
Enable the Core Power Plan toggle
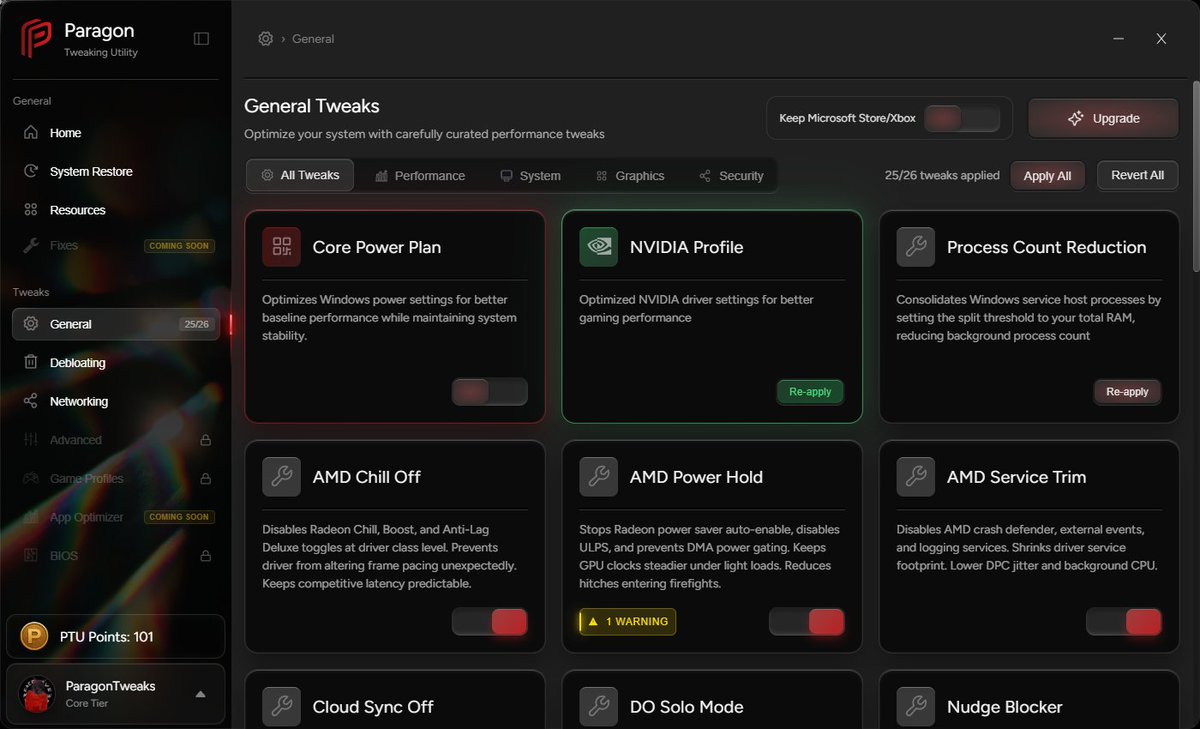tap(489, 392)
